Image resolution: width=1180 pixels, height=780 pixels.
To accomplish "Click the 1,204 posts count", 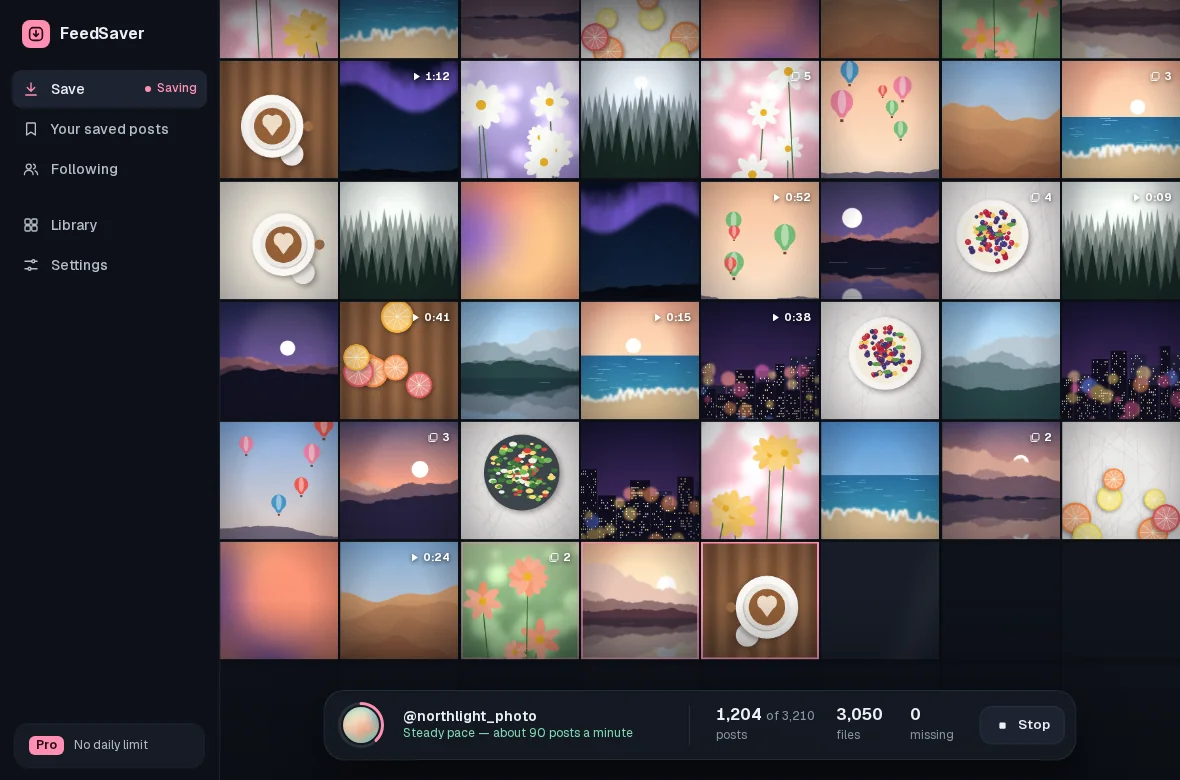I will [x=738, y=714].
